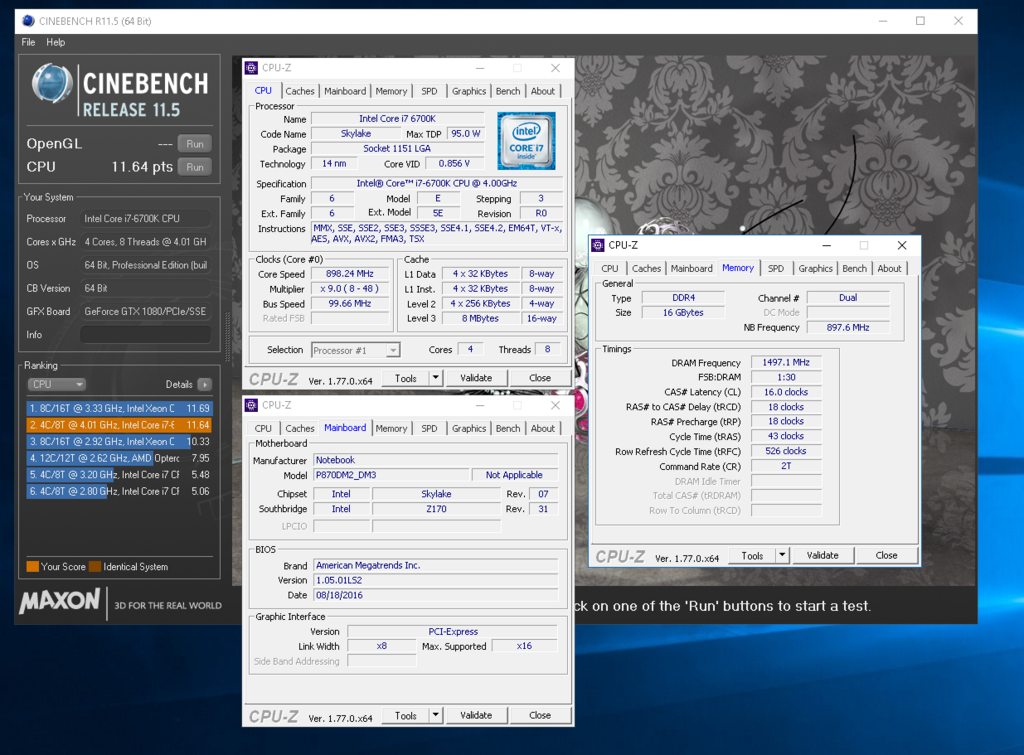Select SPD tab in Mainboard CPU-Z window
Image resolution: width=1024 pixels, height=755 pixels.
pos(429,428)
